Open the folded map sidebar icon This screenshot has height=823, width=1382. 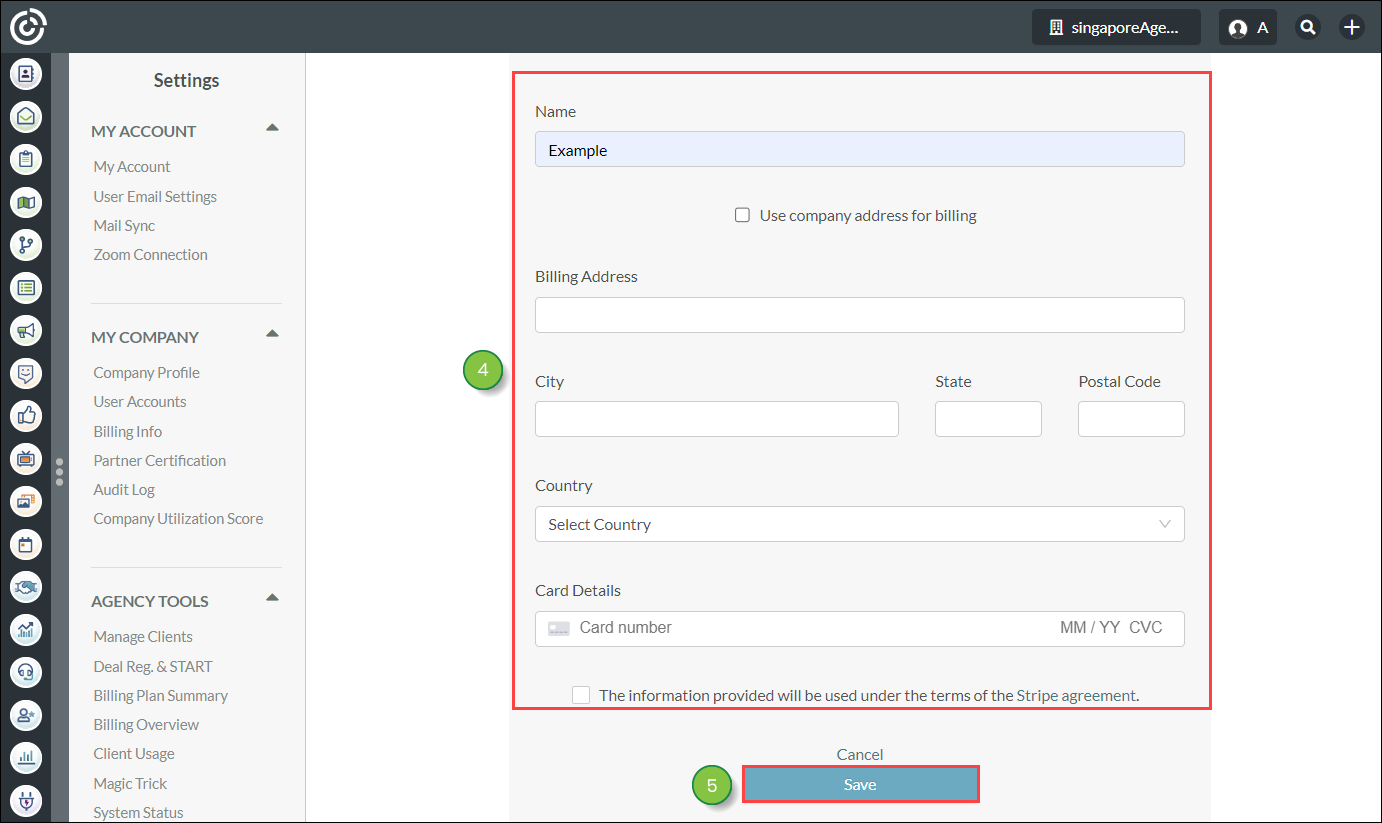pos(26,202)
